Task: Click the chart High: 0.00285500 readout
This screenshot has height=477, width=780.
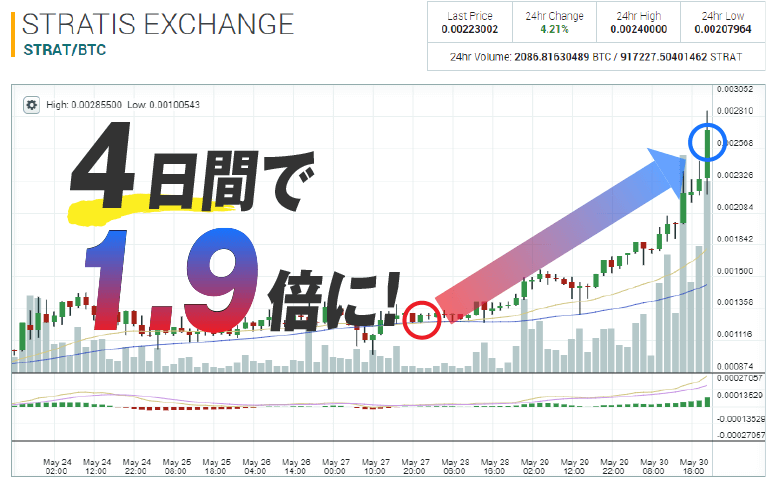Action: pyautogui.click(x=84, y=105)
